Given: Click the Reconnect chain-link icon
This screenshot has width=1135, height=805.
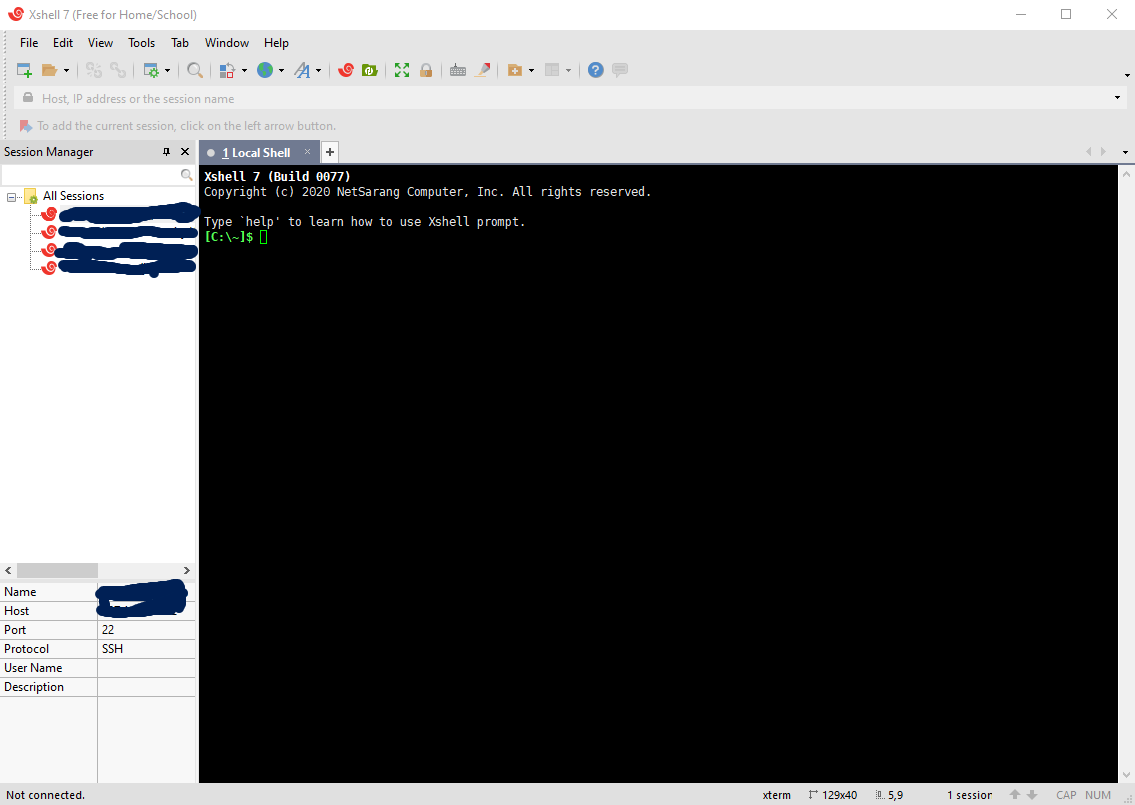Looking at the screenshot, I should coord(118,70).
